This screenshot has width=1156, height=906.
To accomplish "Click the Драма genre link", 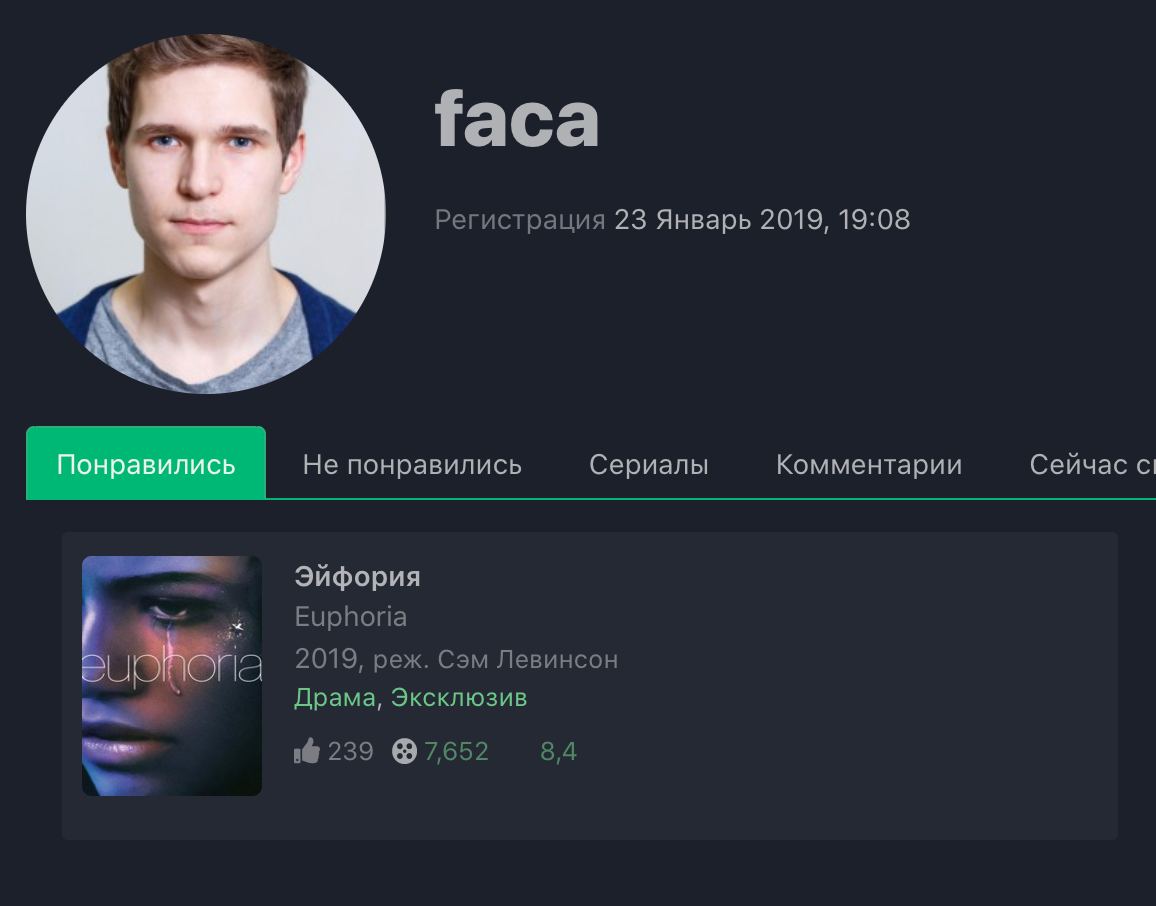I will 335,697.
